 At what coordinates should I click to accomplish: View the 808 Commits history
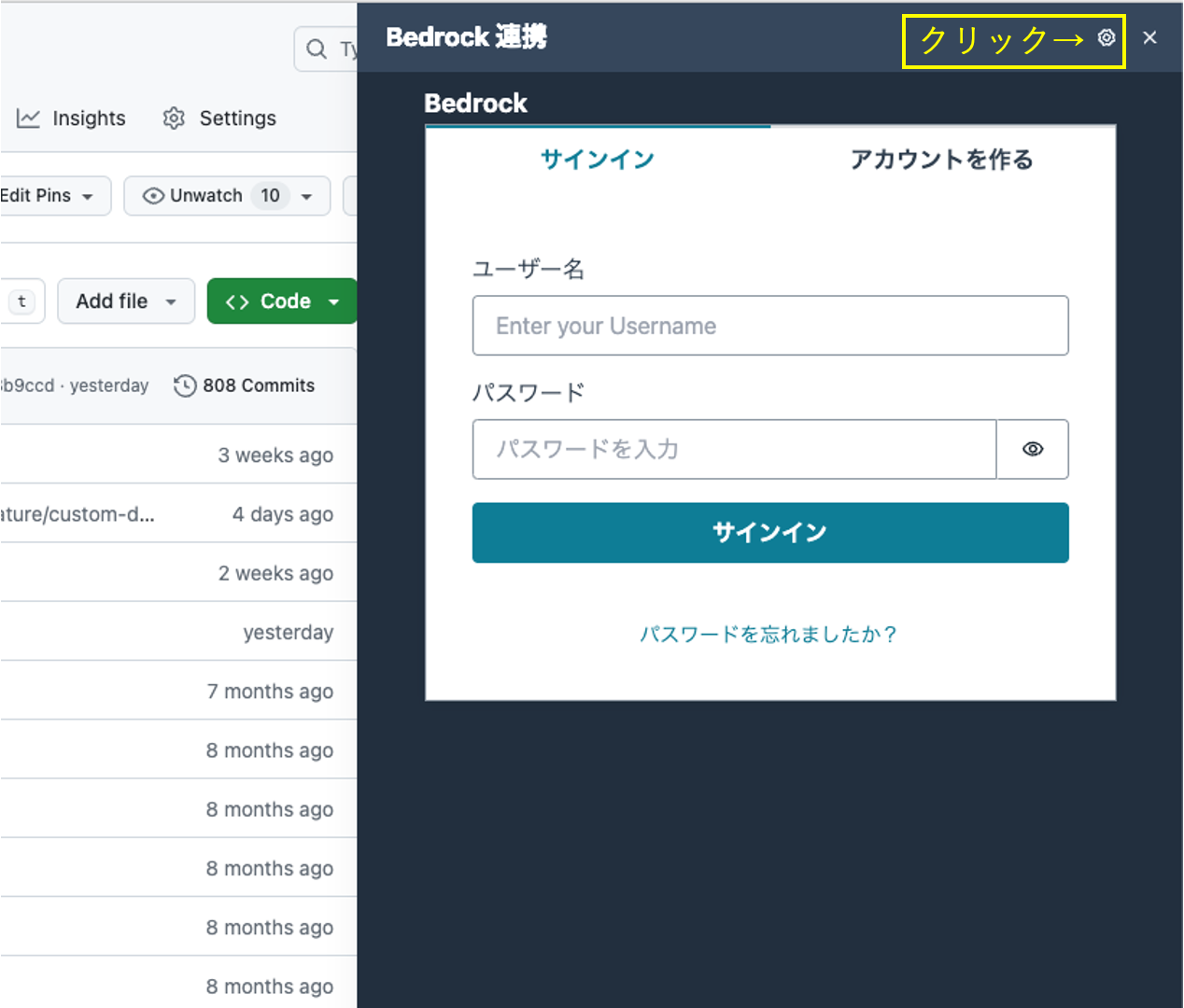[x=259, y=385]
